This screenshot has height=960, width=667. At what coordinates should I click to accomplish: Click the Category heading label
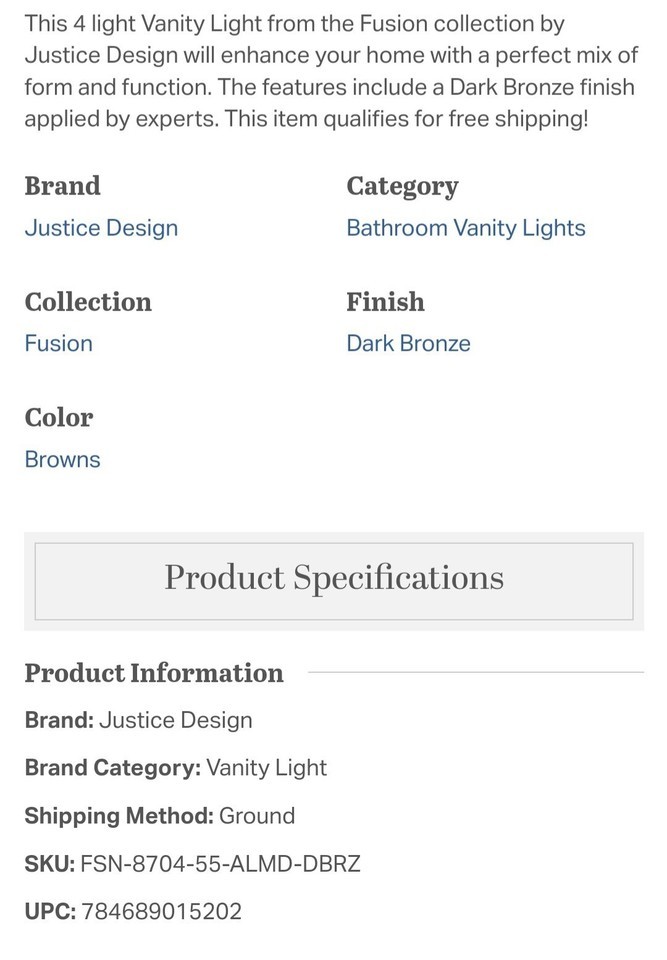(402, 187)
